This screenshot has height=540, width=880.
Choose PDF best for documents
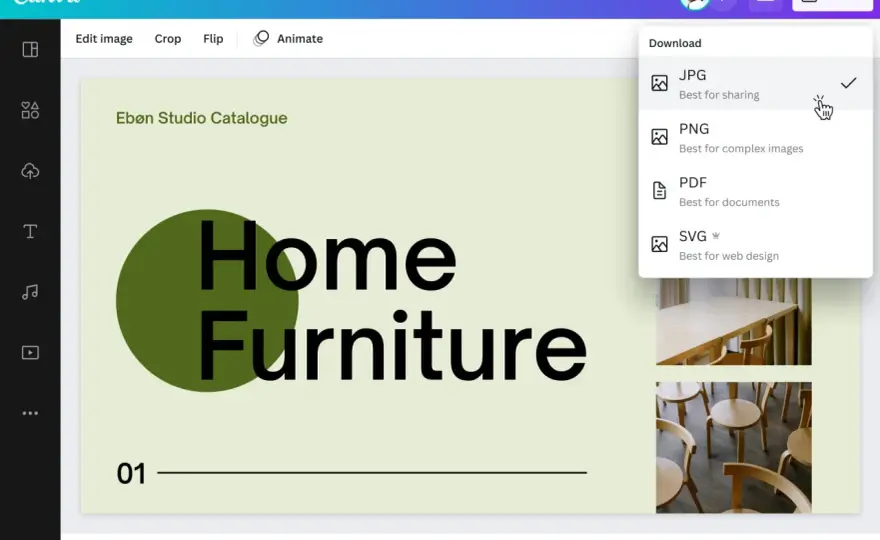click(x=755, y=191)
